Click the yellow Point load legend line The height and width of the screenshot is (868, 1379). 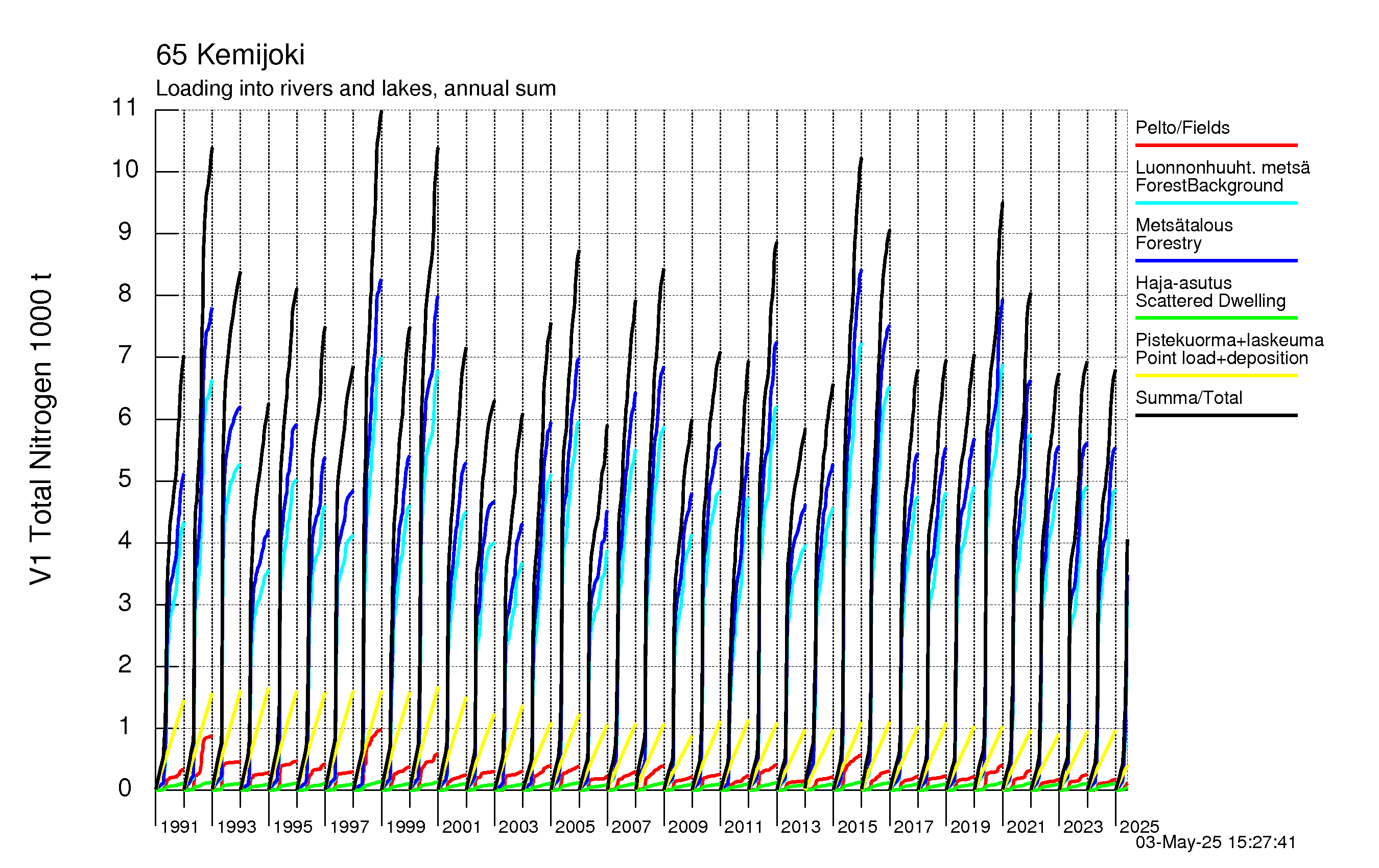(x=1217, y=376)
